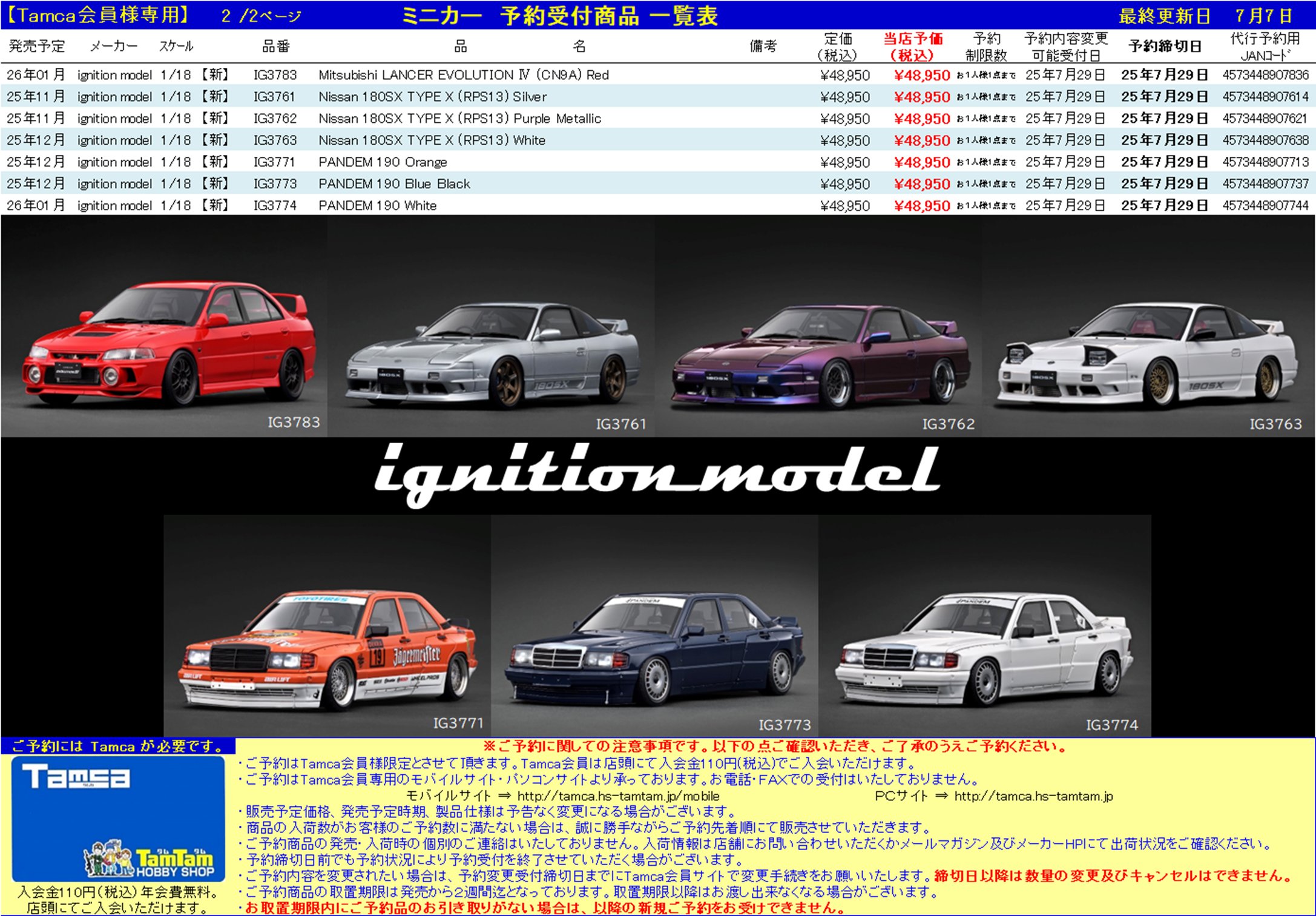Select product number IG3761 cell
1316x916 pixels.
point(274,97)
